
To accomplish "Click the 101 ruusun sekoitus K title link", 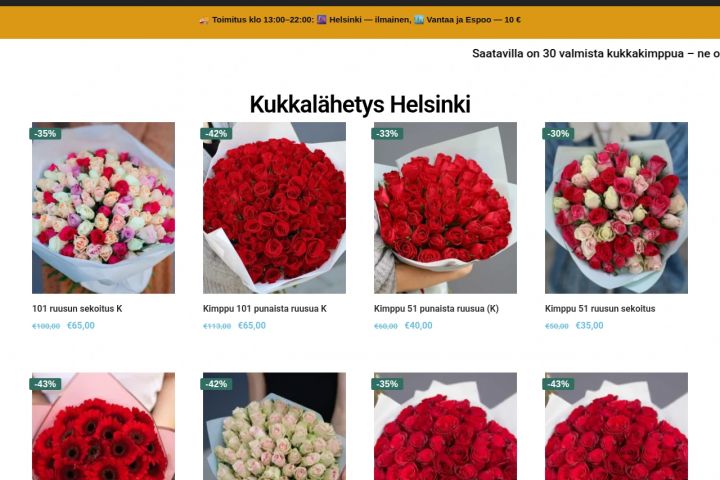I will coord(77,309).
